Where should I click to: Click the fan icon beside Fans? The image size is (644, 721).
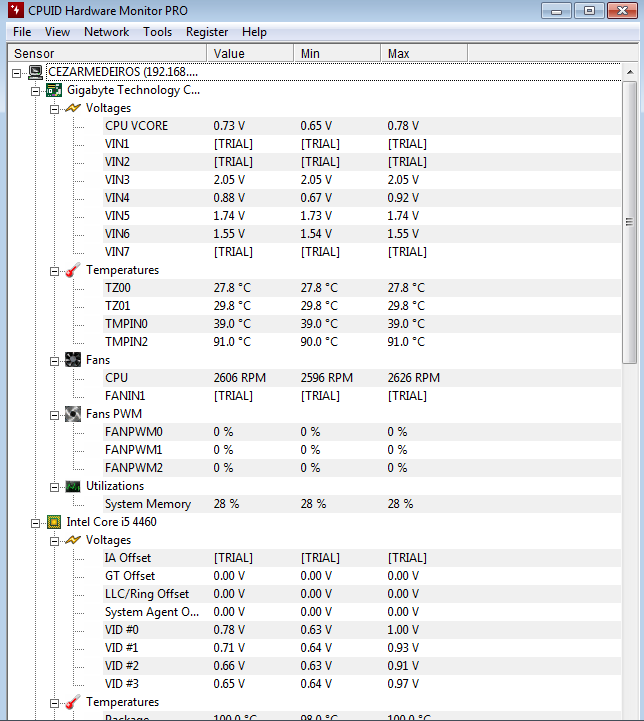73,360
